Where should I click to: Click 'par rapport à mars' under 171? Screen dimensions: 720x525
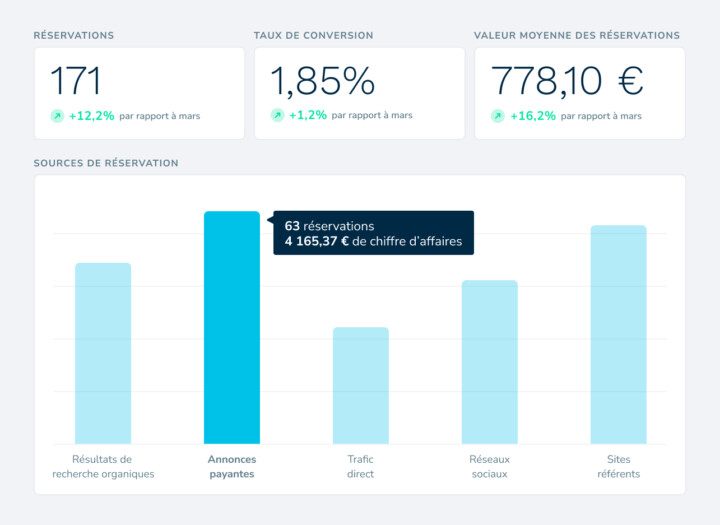pos(160,116)
